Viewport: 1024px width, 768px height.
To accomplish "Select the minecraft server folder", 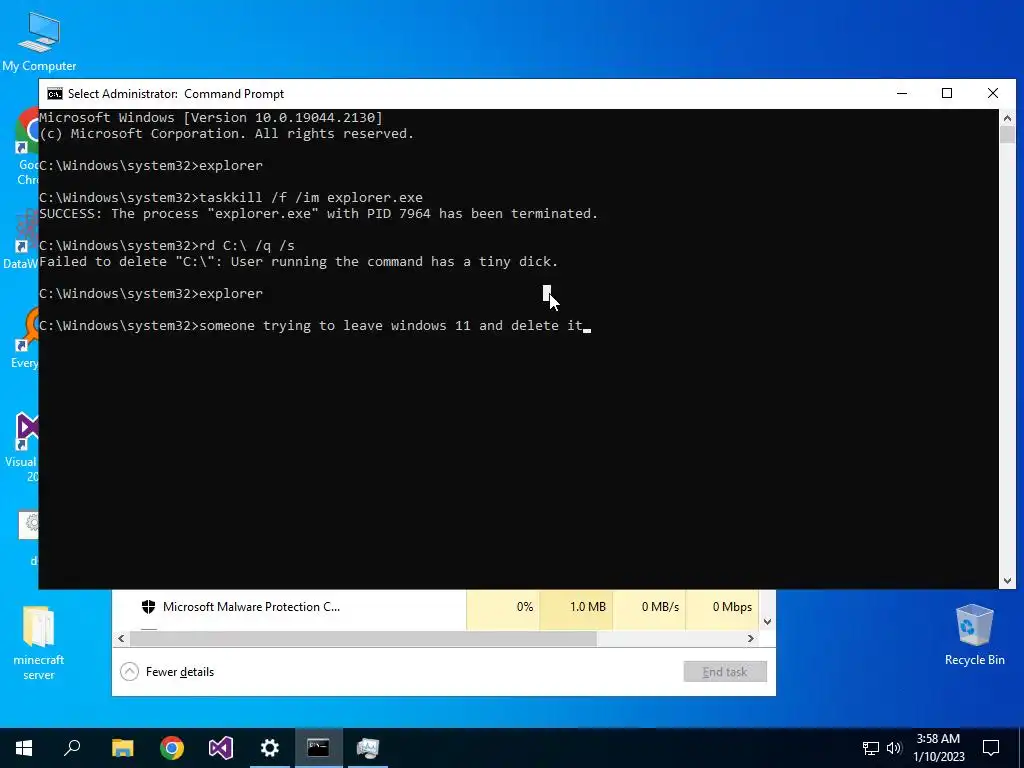I will point(39,643).
